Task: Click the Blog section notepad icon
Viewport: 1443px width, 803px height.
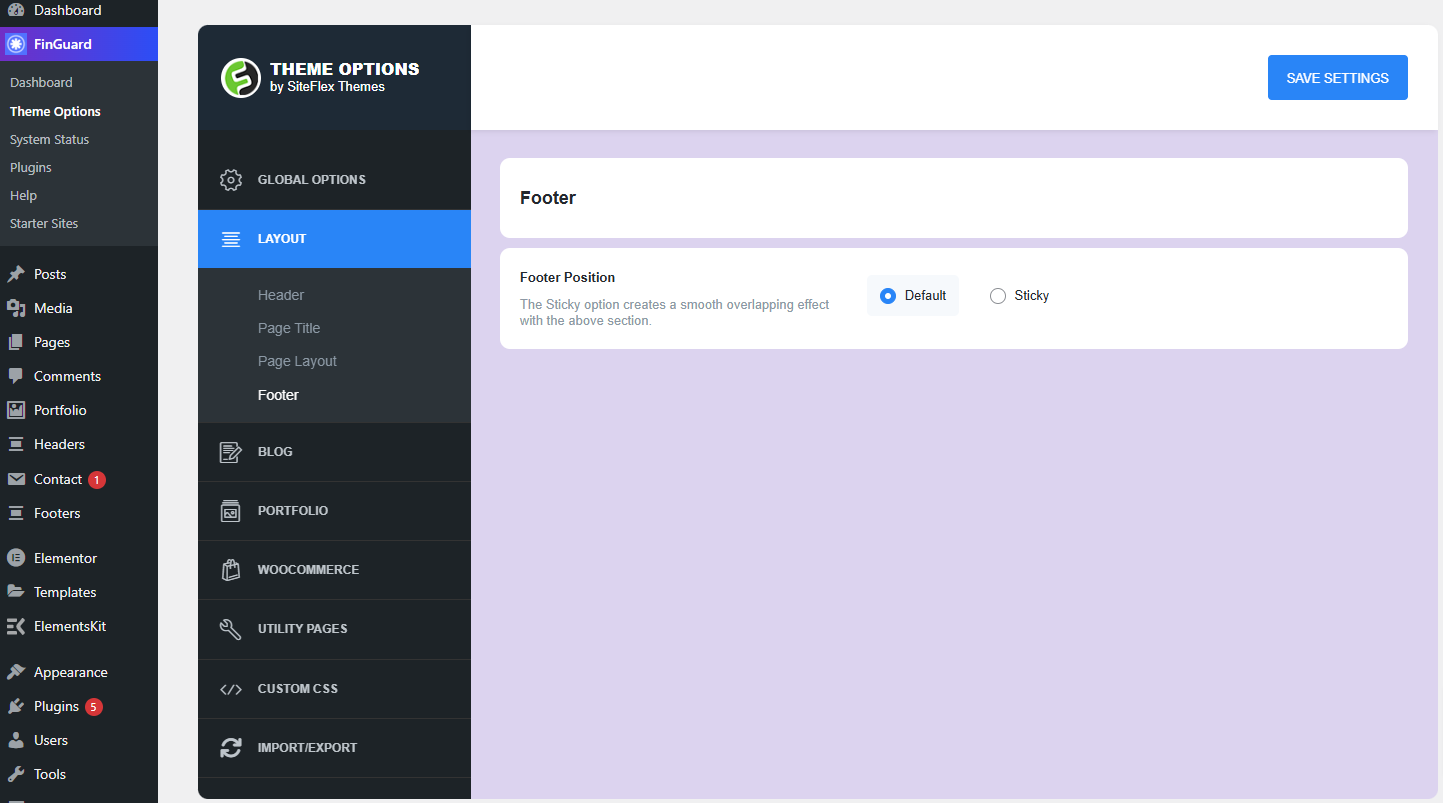Action: click(231, 452)
